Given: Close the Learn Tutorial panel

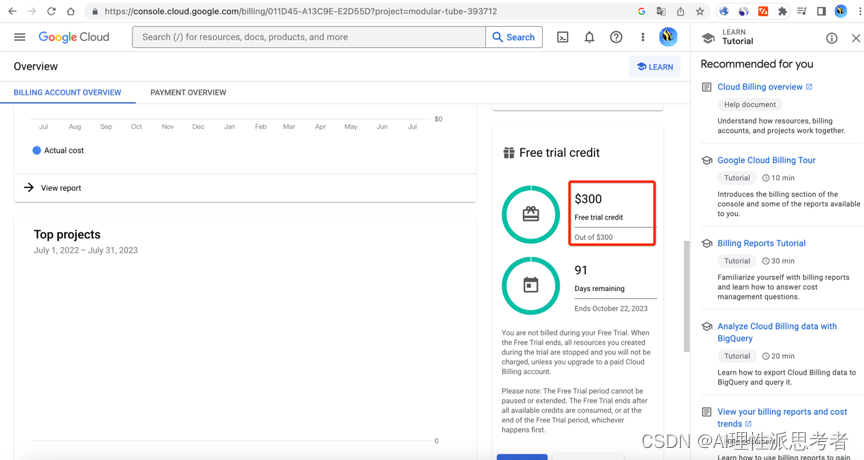Looking at the screenshot, I should click(856, 38).
